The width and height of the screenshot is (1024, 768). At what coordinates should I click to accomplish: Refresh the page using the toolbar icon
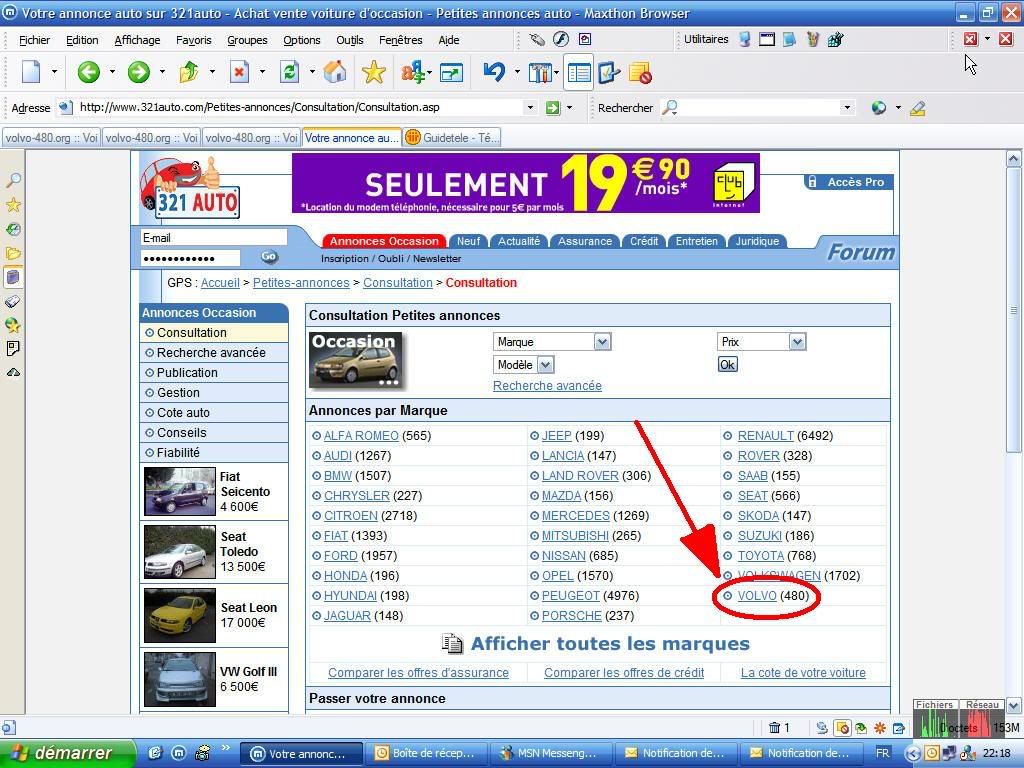[289, 72]
